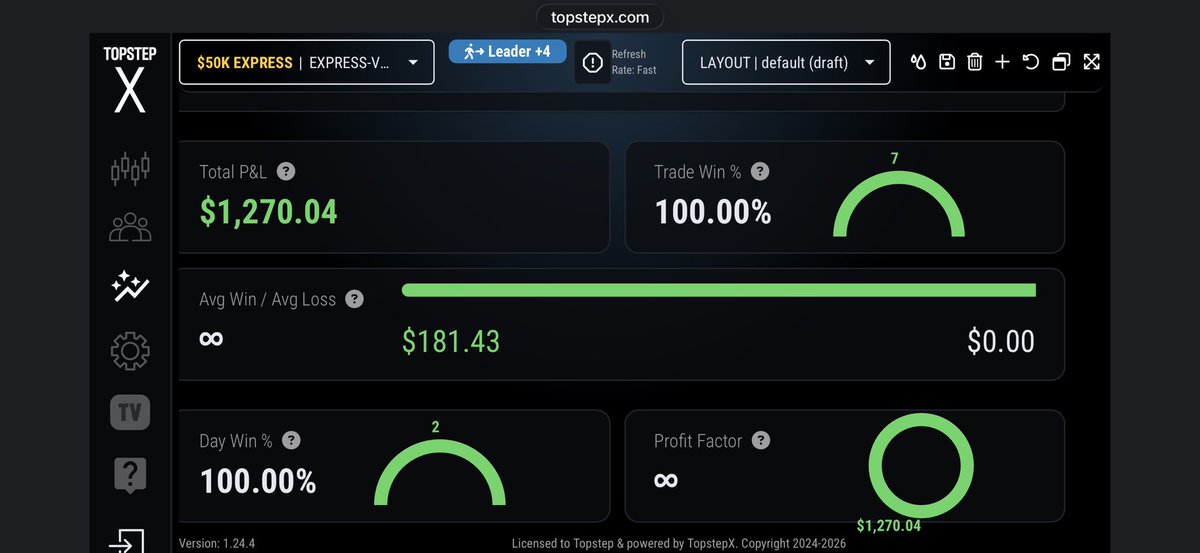The width and height of the screenshot is (1200, 553).
Task: Click the Trade Win 100.00% value
Action: click(x=713, y=212)
